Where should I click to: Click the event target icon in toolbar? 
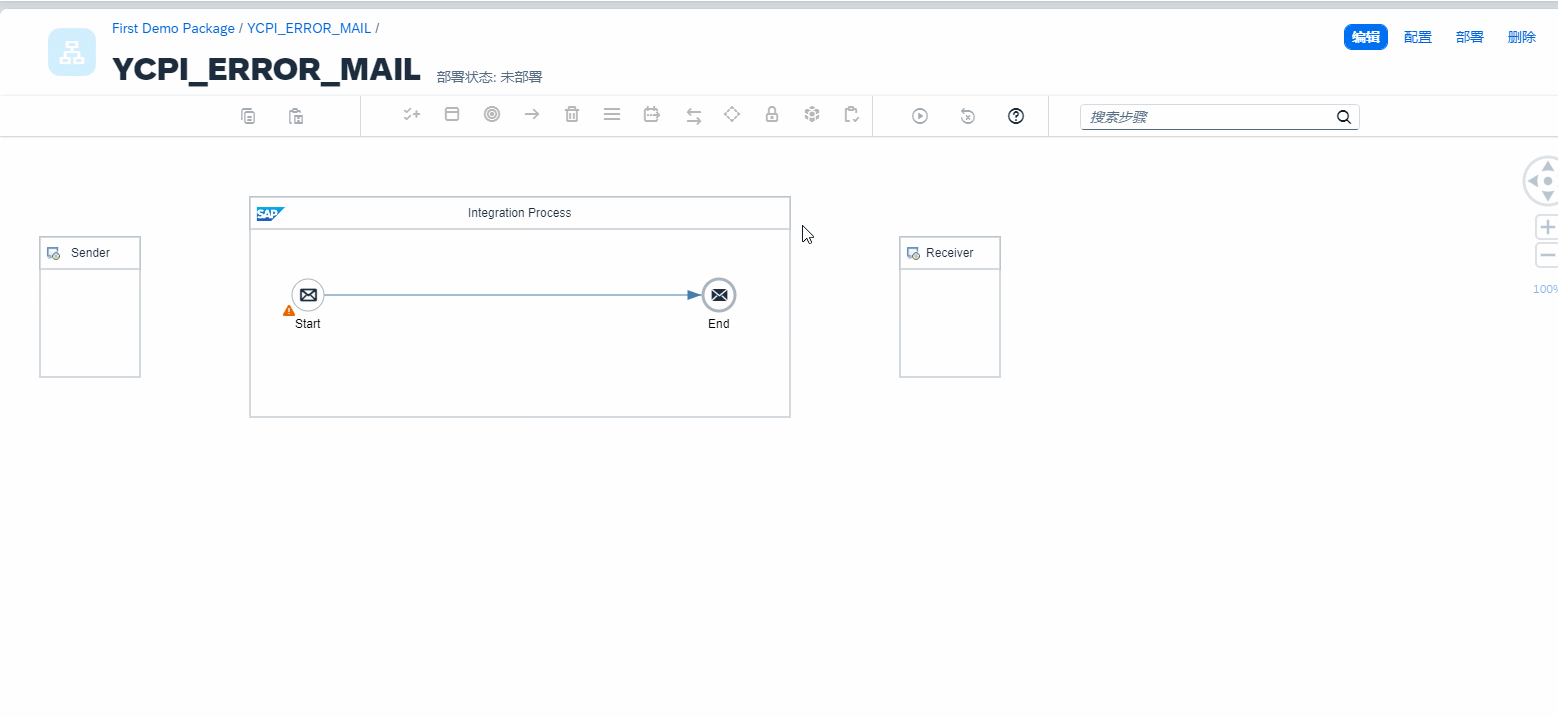click(491, 115)
